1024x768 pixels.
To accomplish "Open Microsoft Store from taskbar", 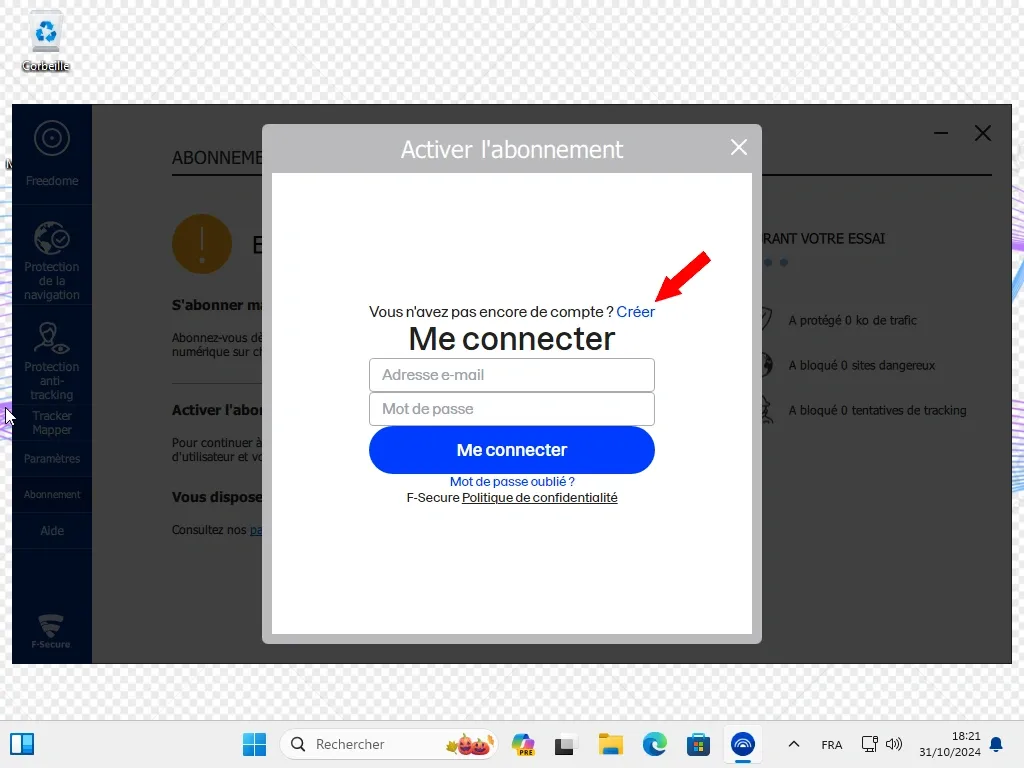I will pyautogui.click(x=698, y=744).
